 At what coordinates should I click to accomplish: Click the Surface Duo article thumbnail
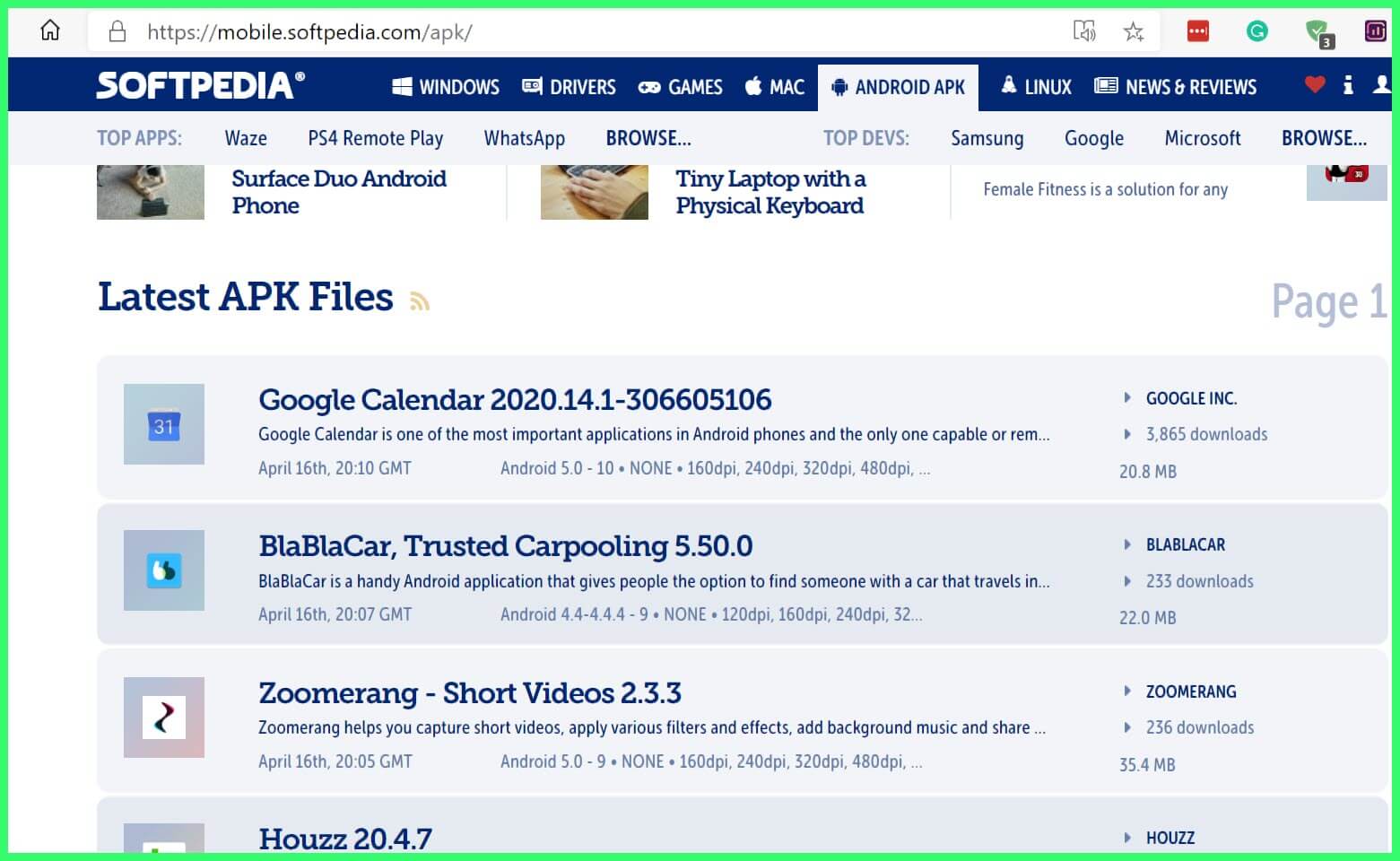[151, 192]
